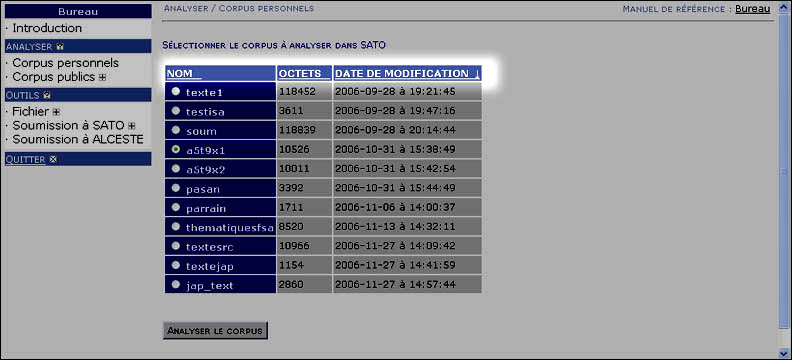The width and height of the screenshot is (792, 360).
Task: Select the testisa corpus radio button
Action: click(175, 111)
